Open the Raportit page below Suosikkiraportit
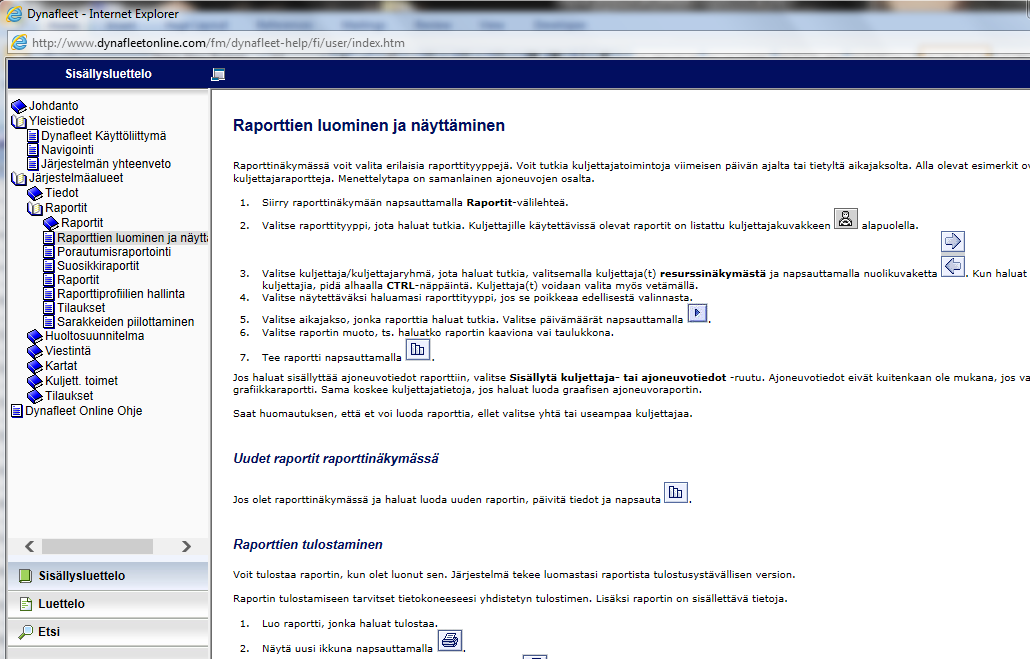 click(78, 280)
